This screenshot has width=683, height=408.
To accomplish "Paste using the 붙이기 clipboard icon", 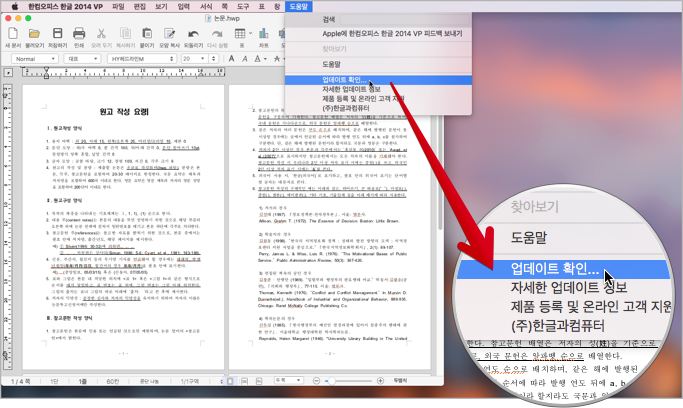I will click(147, 34).
